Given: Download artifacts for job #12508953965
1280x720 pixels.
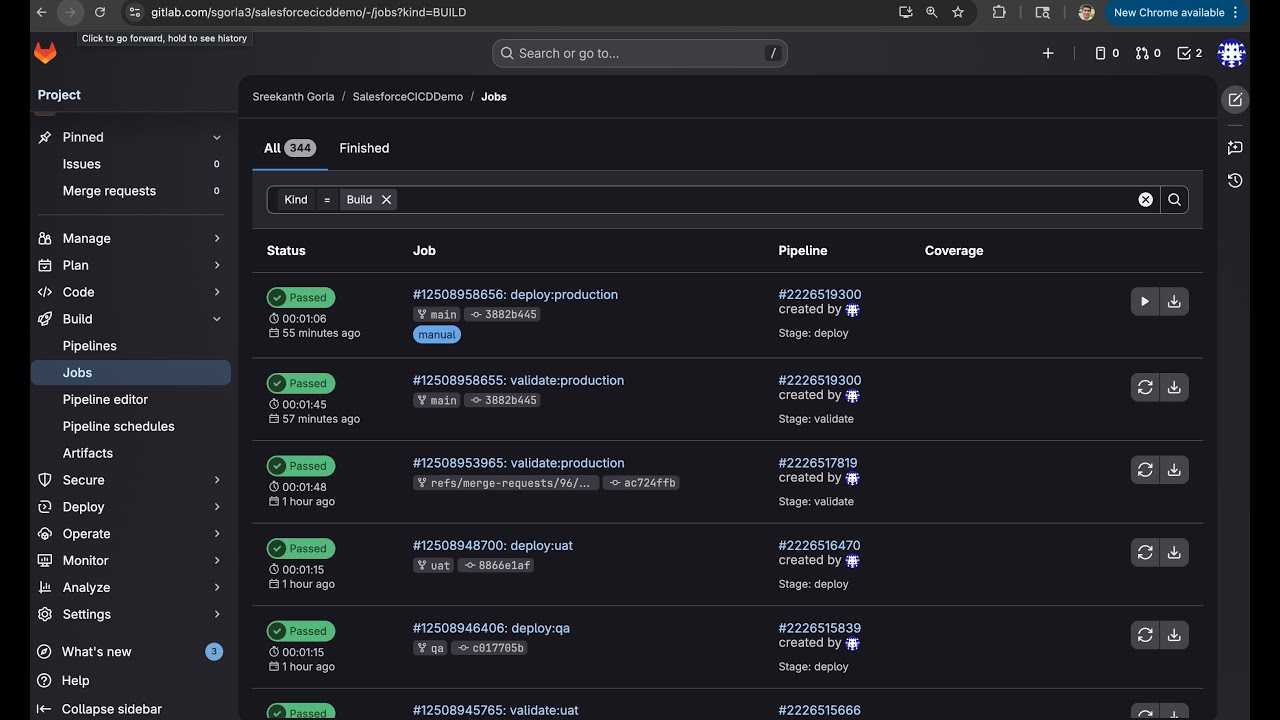Looking at the screenshot, I should click(1174, 469).
